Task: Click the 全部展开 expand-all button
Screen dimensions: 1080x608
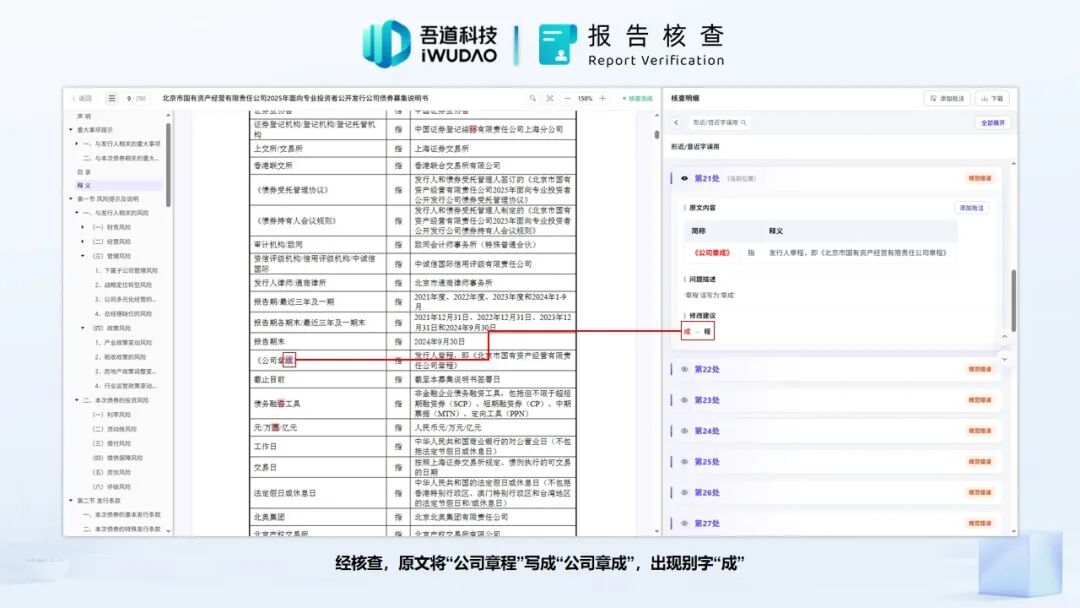Action: (x=993, y=123)
